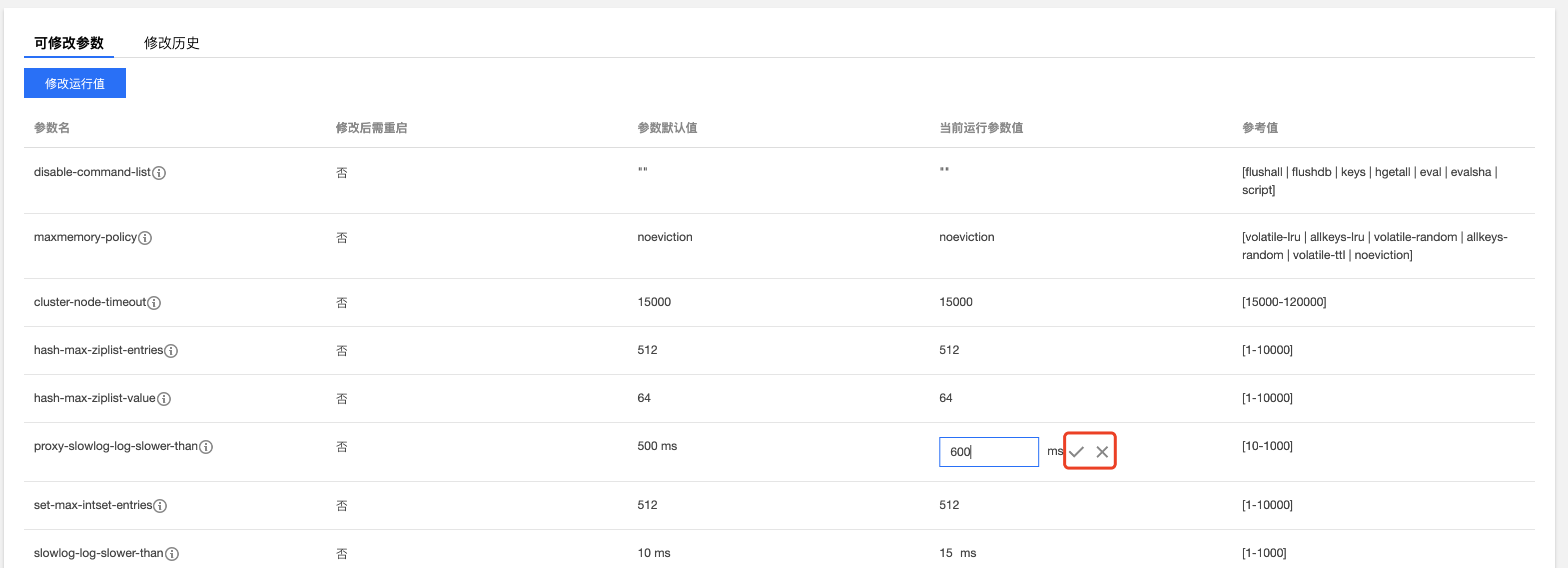Click info icon next to maxmemory-policy
This screenshot has width=1568, height=568.
pyautogui.click(x=145, y=238)
